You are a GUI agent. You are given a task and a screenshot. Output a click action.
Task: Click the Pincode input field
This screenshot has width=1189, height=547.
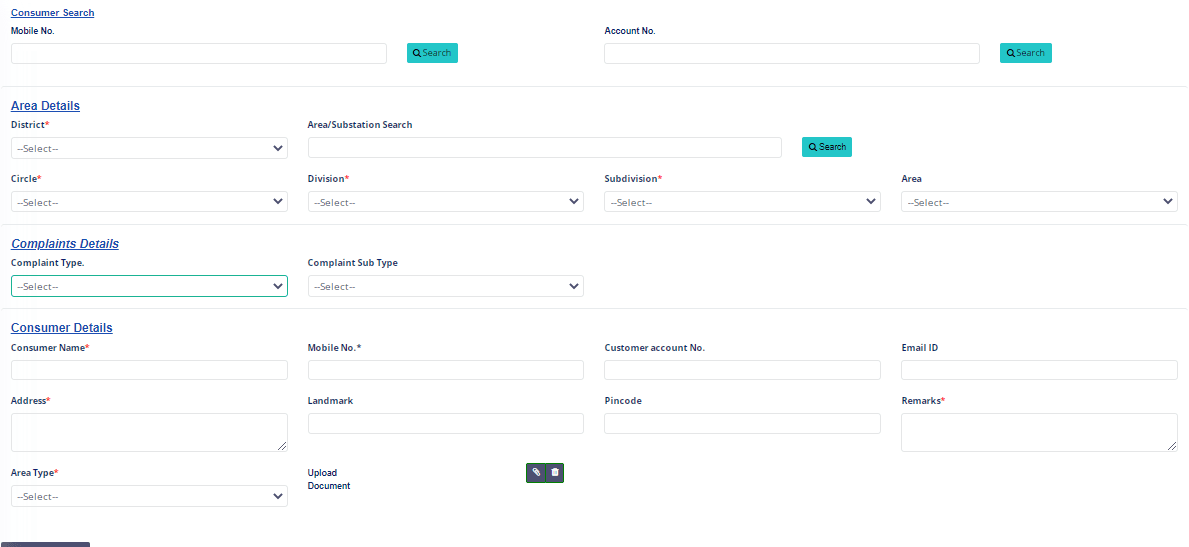point(742,423)
